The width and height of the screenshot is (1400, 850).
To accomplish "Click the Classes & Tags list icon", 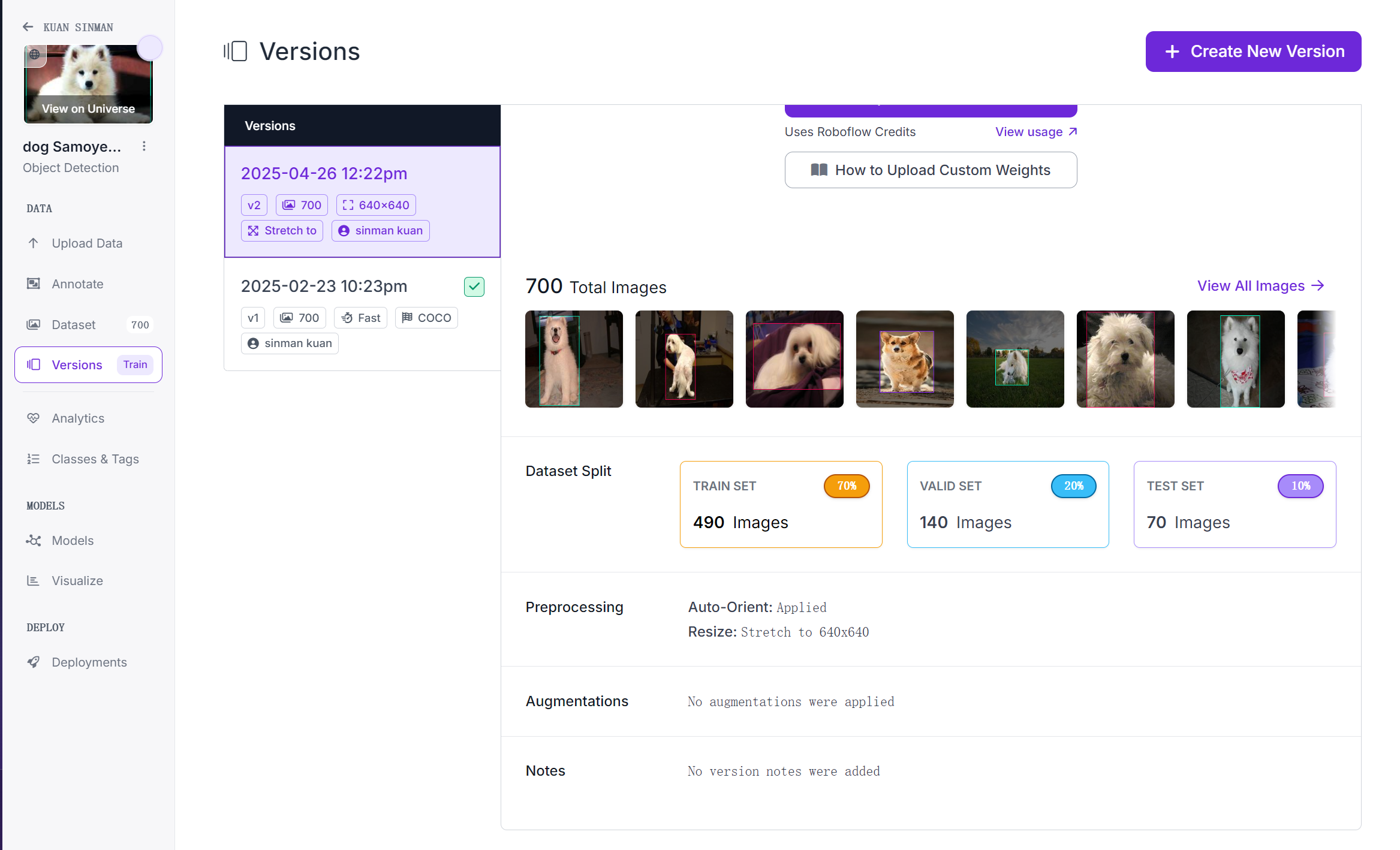I will 34,459.
